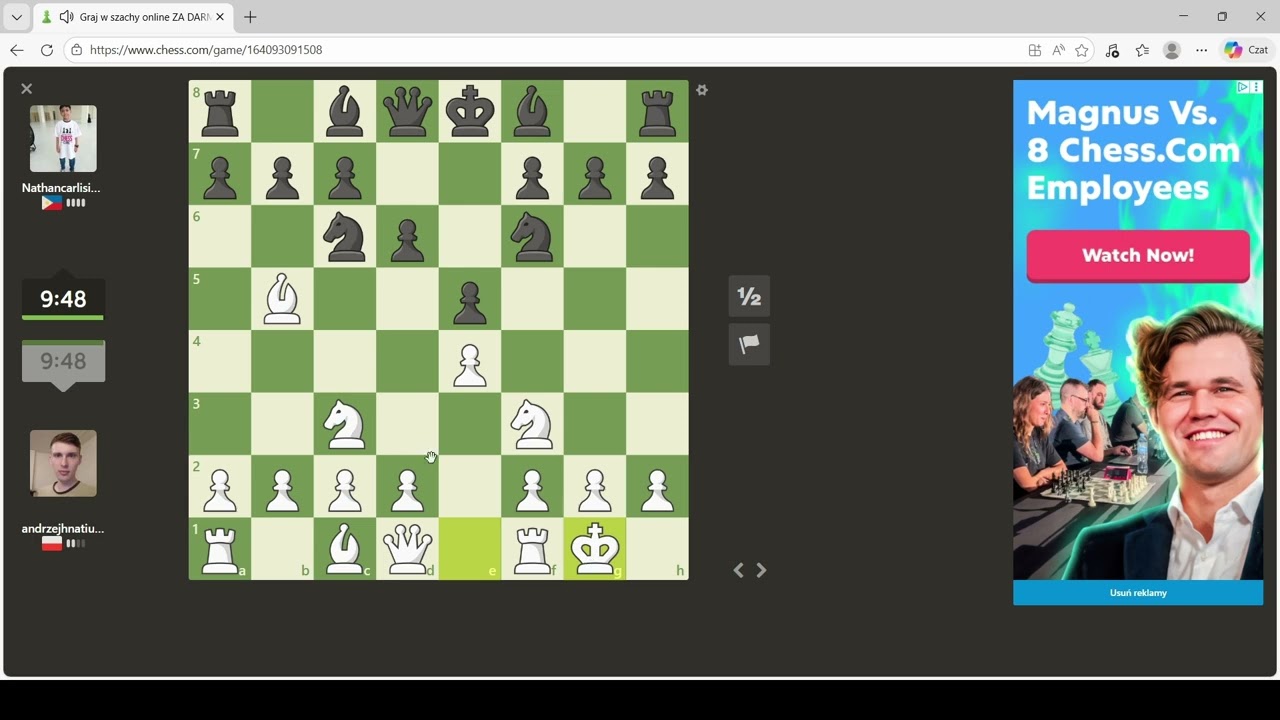1280x720 pixels.
Task: Open the read aloud icon in address bar
Action: tap(1058, 50)
